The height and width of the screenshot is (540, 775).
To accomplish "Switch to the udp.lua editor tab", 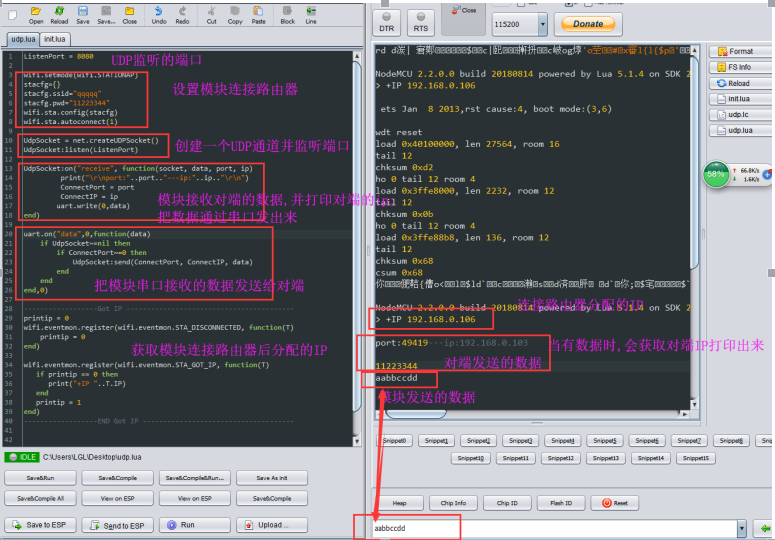I will [23, 39].
